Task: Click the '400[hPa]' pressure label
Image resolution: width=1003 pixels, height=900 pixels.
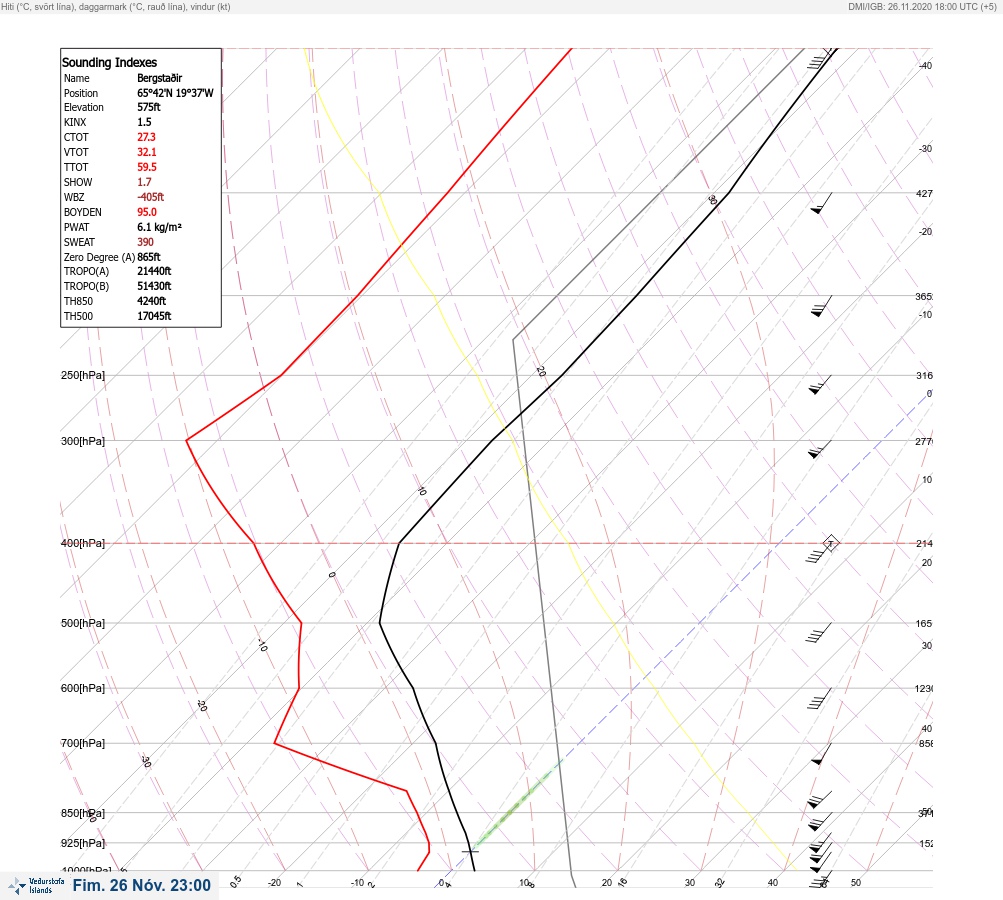Action: 83,544
